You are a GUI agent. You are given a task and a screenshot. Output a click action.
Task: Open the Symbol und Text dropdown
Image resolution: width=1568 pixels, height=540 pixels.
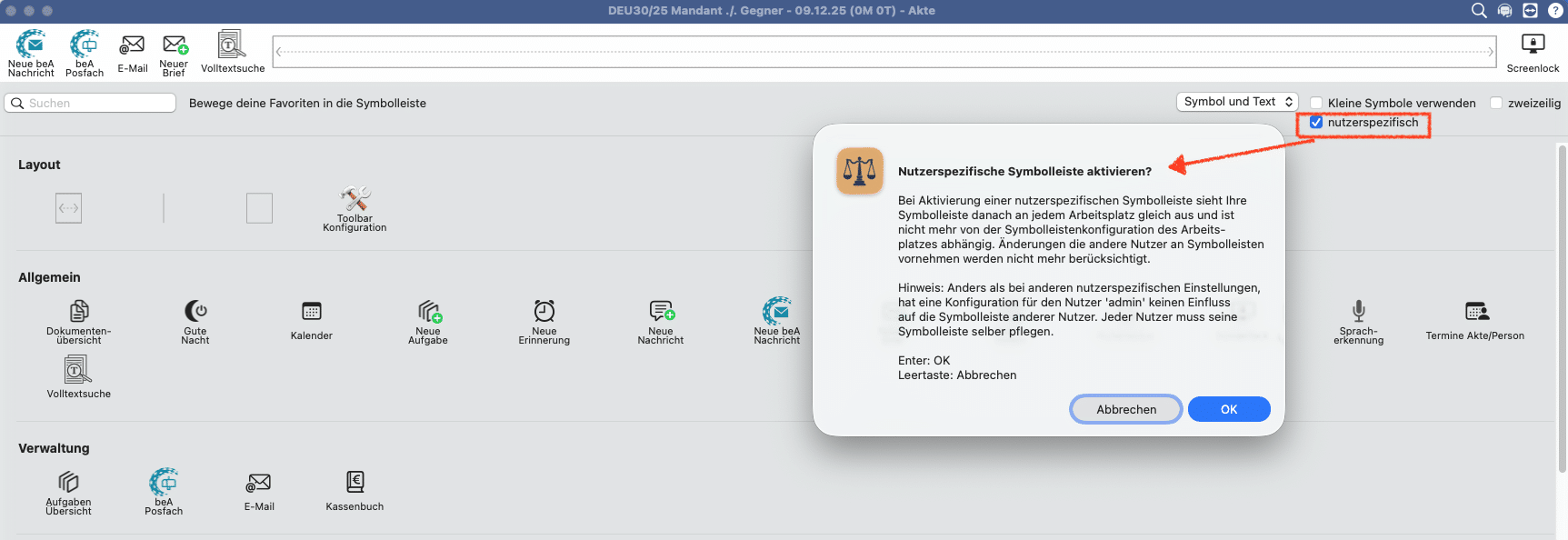(1236, 102)
